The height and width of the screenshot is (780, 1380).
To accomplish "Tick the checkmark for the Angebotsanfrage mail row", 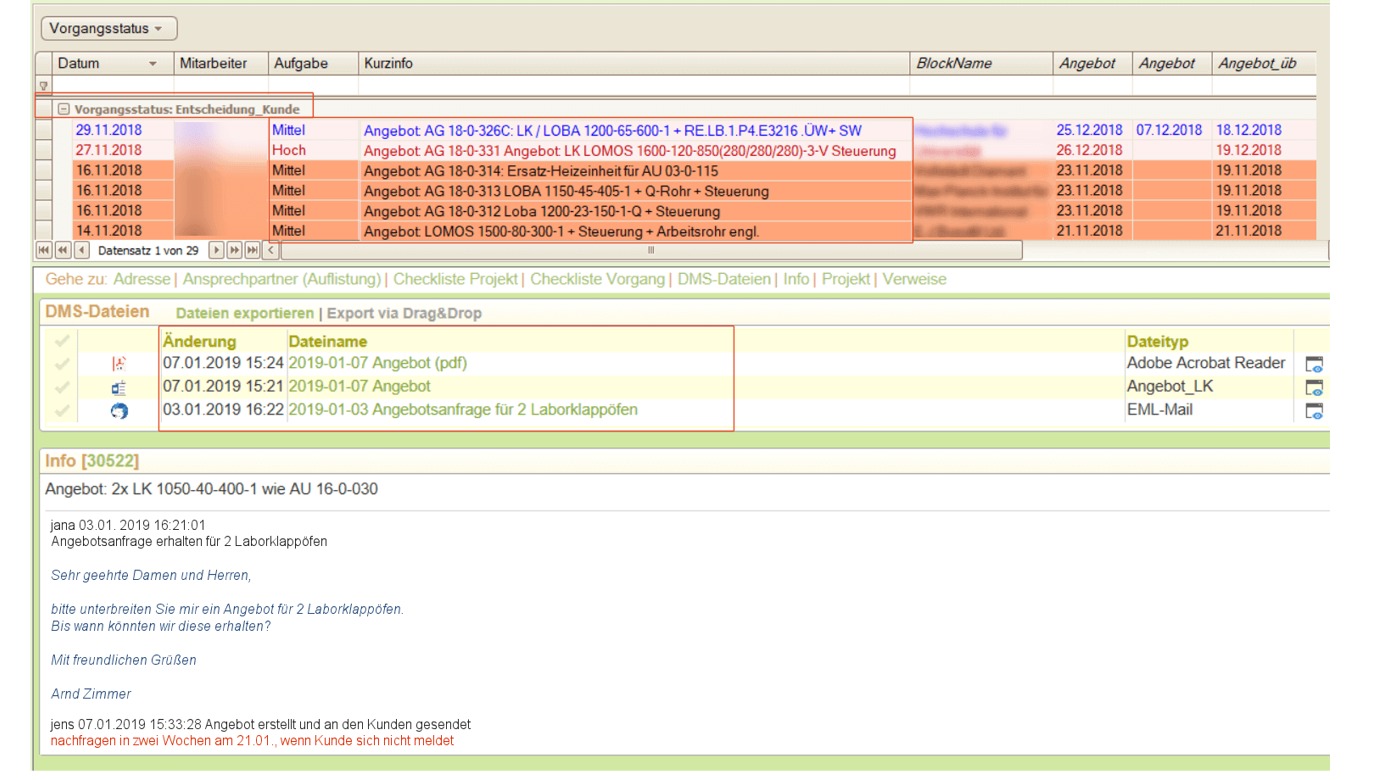I will click(62, 411).
